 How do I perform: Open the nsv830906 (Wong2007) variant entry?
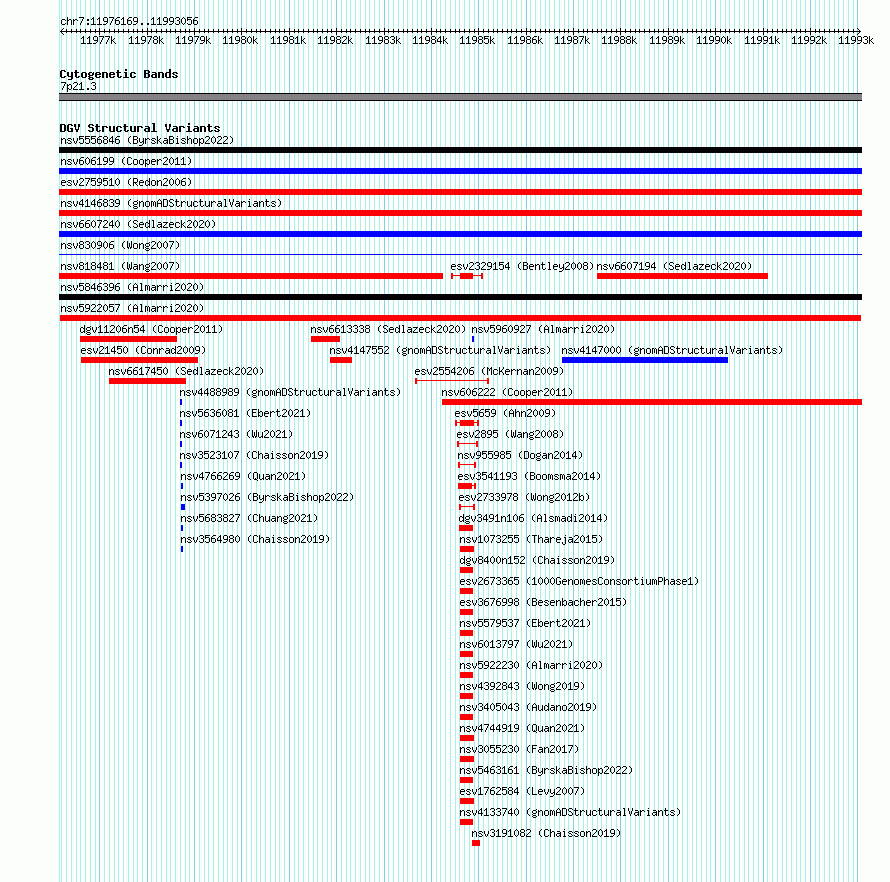pos(120,245)
